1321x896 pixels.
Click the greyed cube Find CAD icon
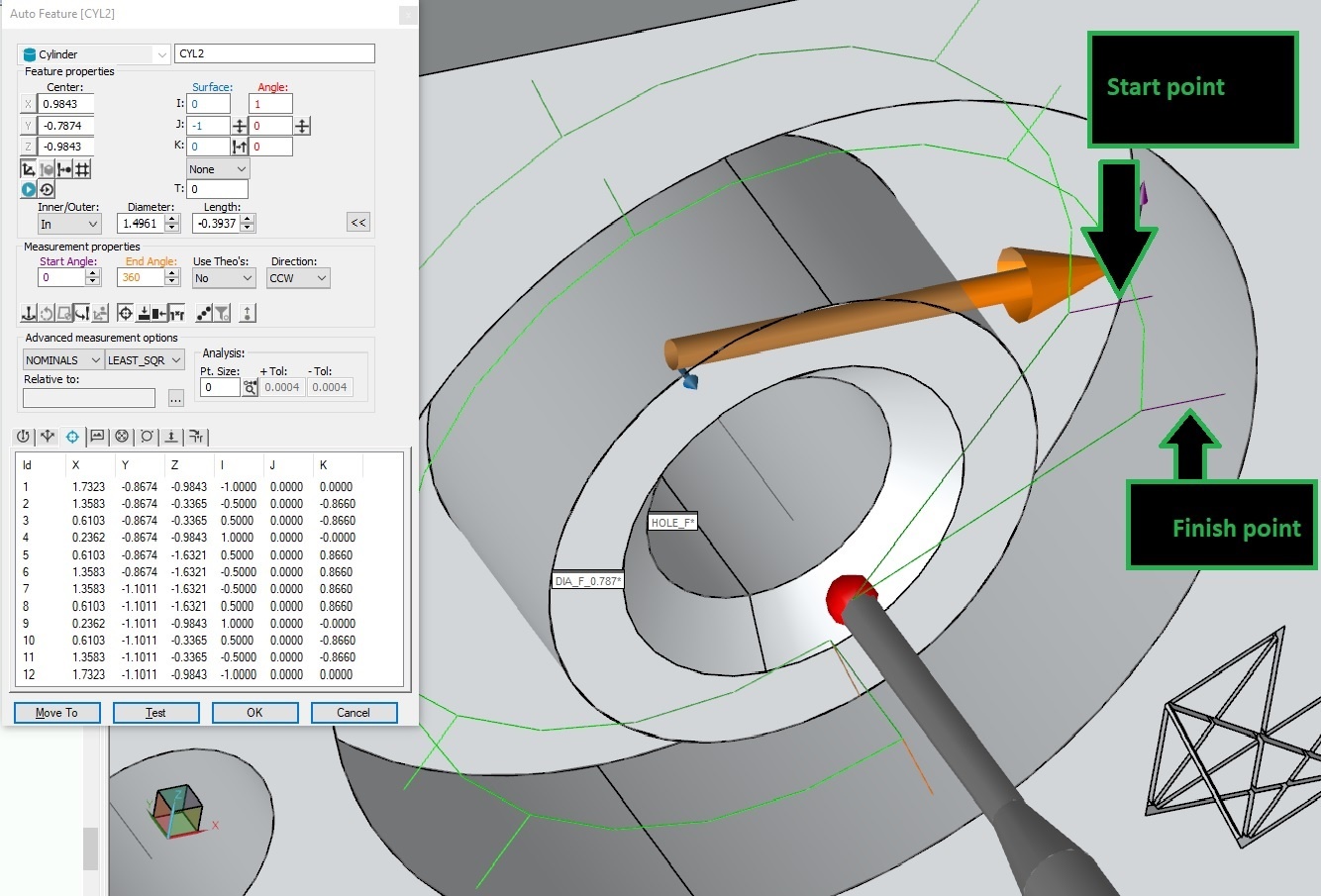point(47,169)
